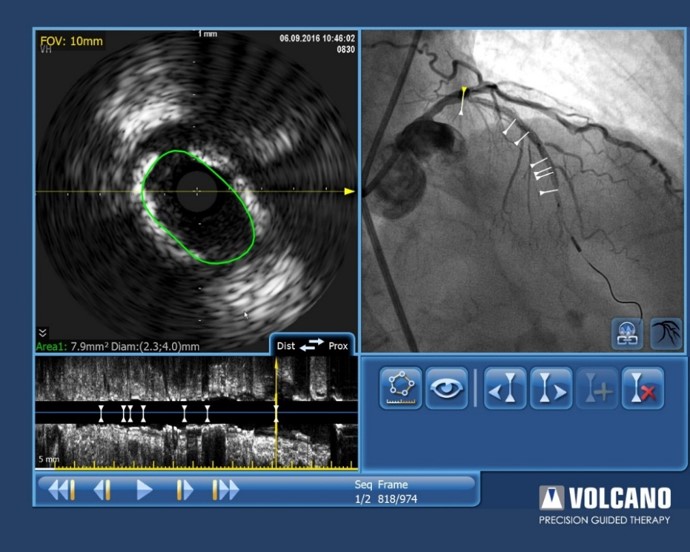Step back one frame

(102, 490)
